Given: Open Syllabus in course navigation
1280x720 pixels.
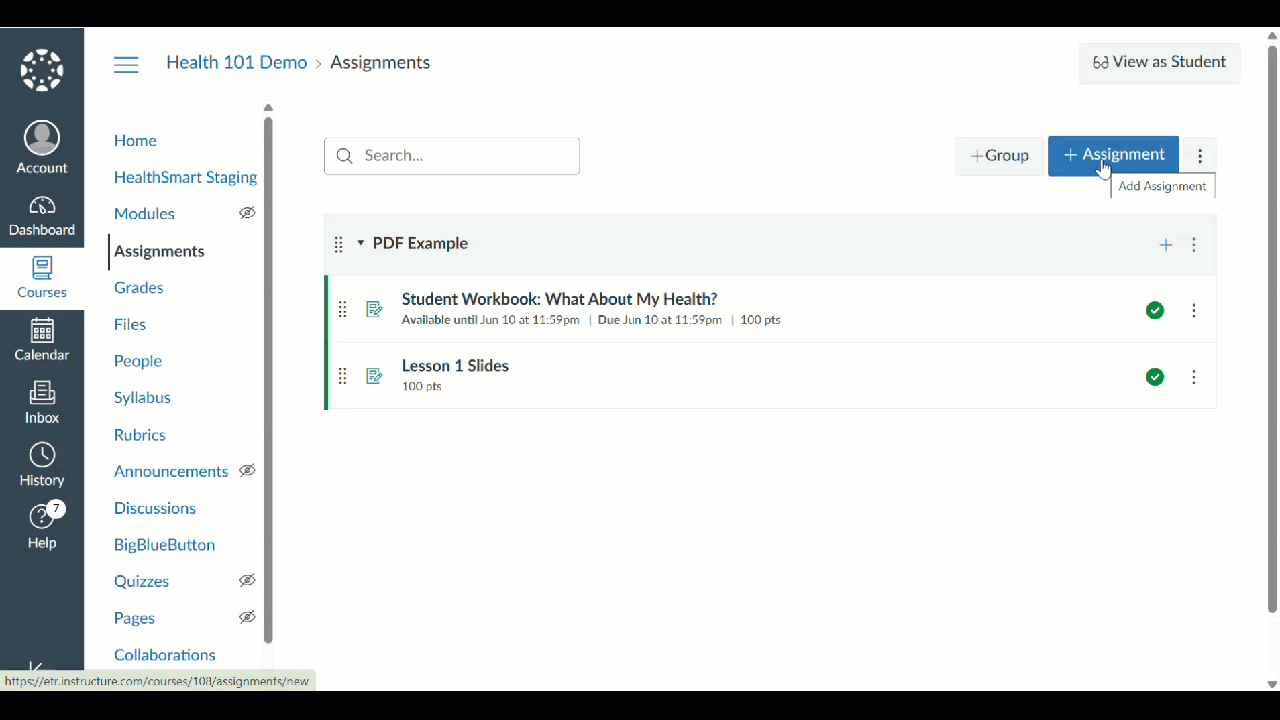Looking at the screenshot, I should [x=142, y=398].
